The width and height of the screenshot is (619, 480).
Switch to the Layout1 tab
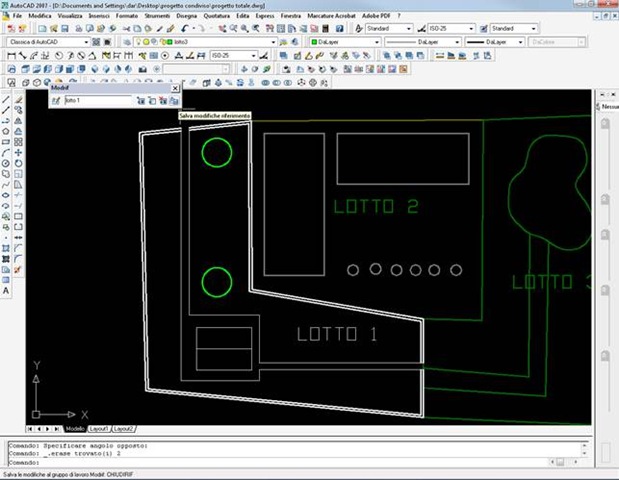click(x=100, y=428)
